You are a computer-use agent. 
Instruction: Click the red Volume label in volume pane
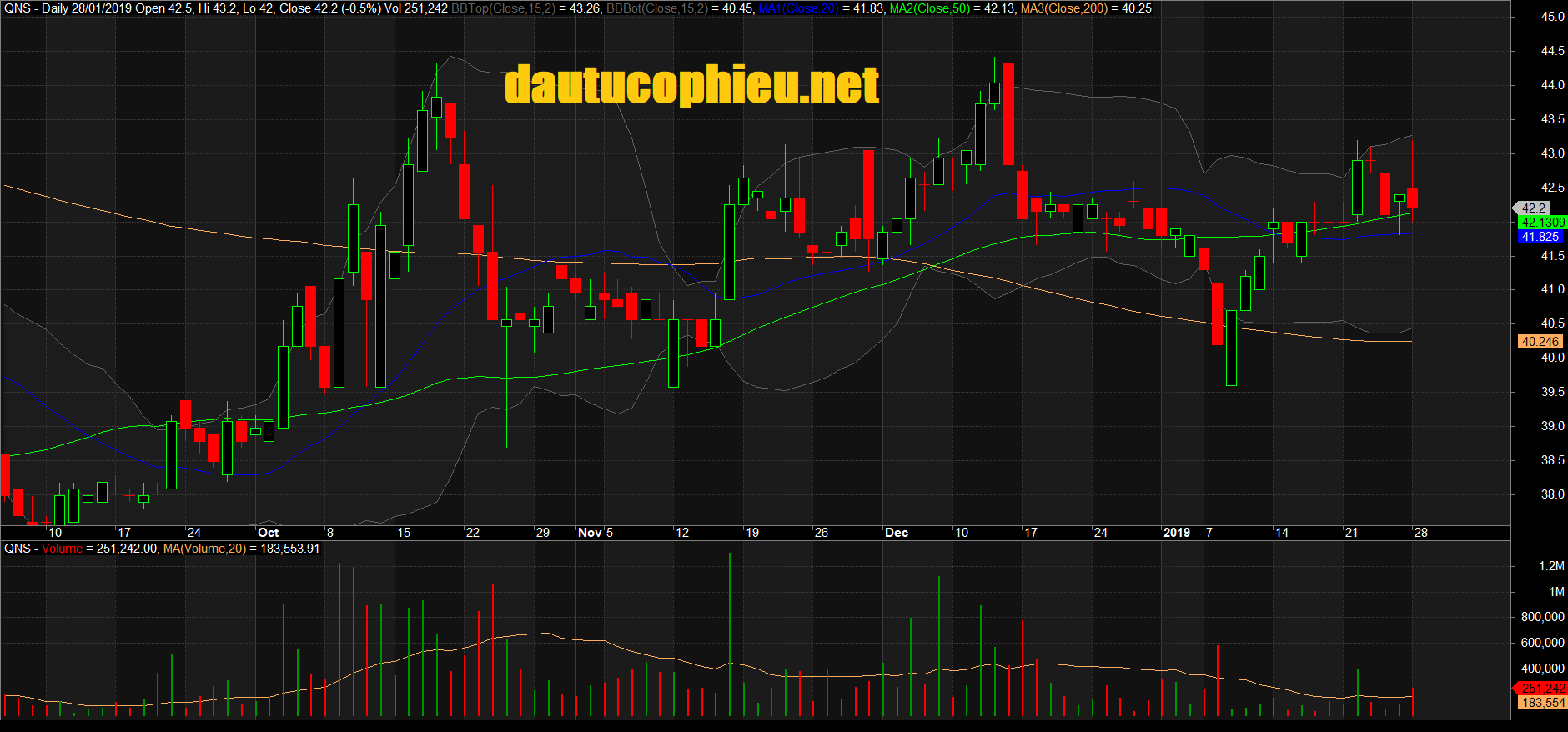tap(63, 549)
